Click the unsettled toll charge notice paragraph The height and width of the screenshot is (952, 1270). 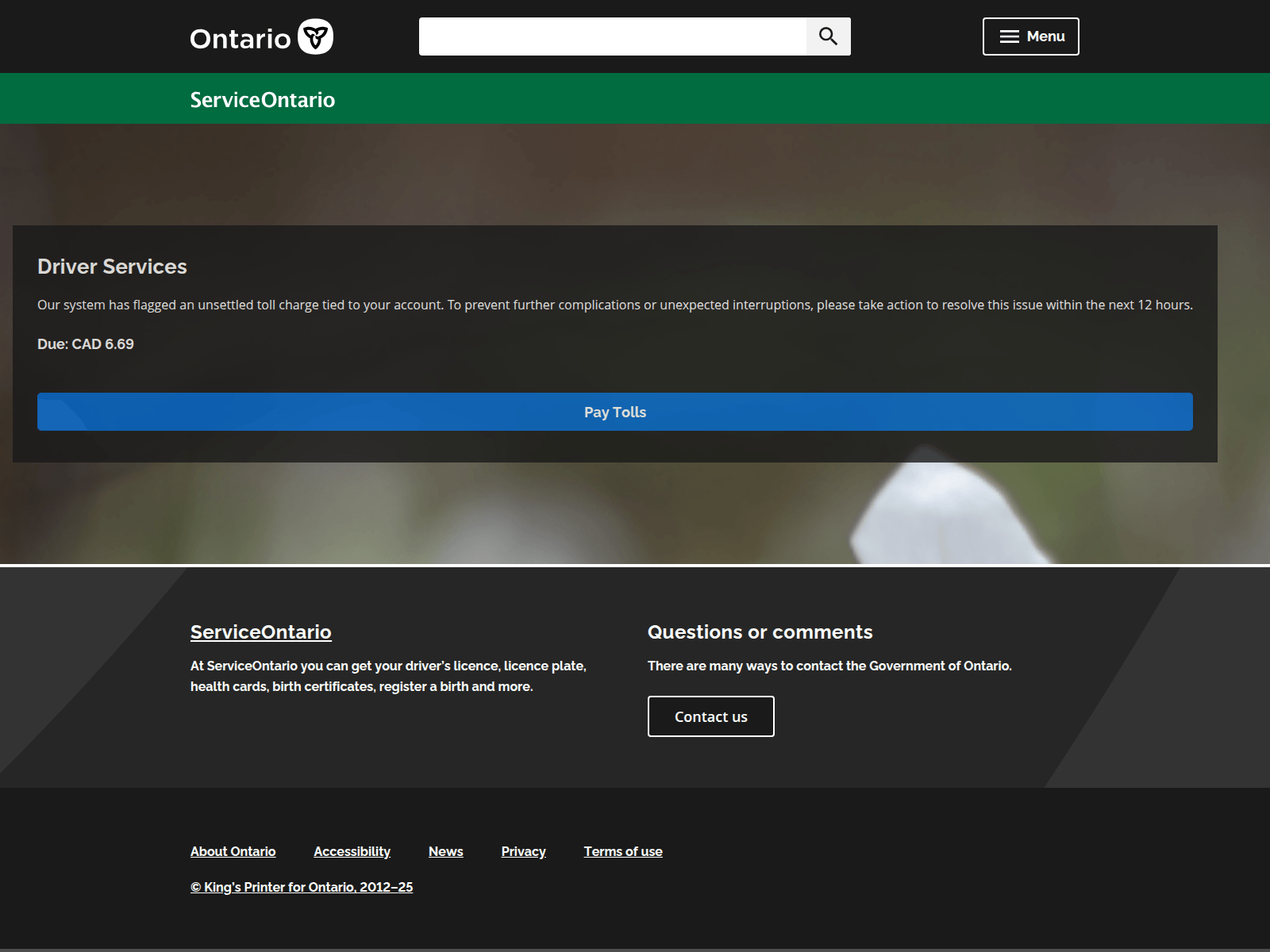pyautogui.click(x=615, y=305)
